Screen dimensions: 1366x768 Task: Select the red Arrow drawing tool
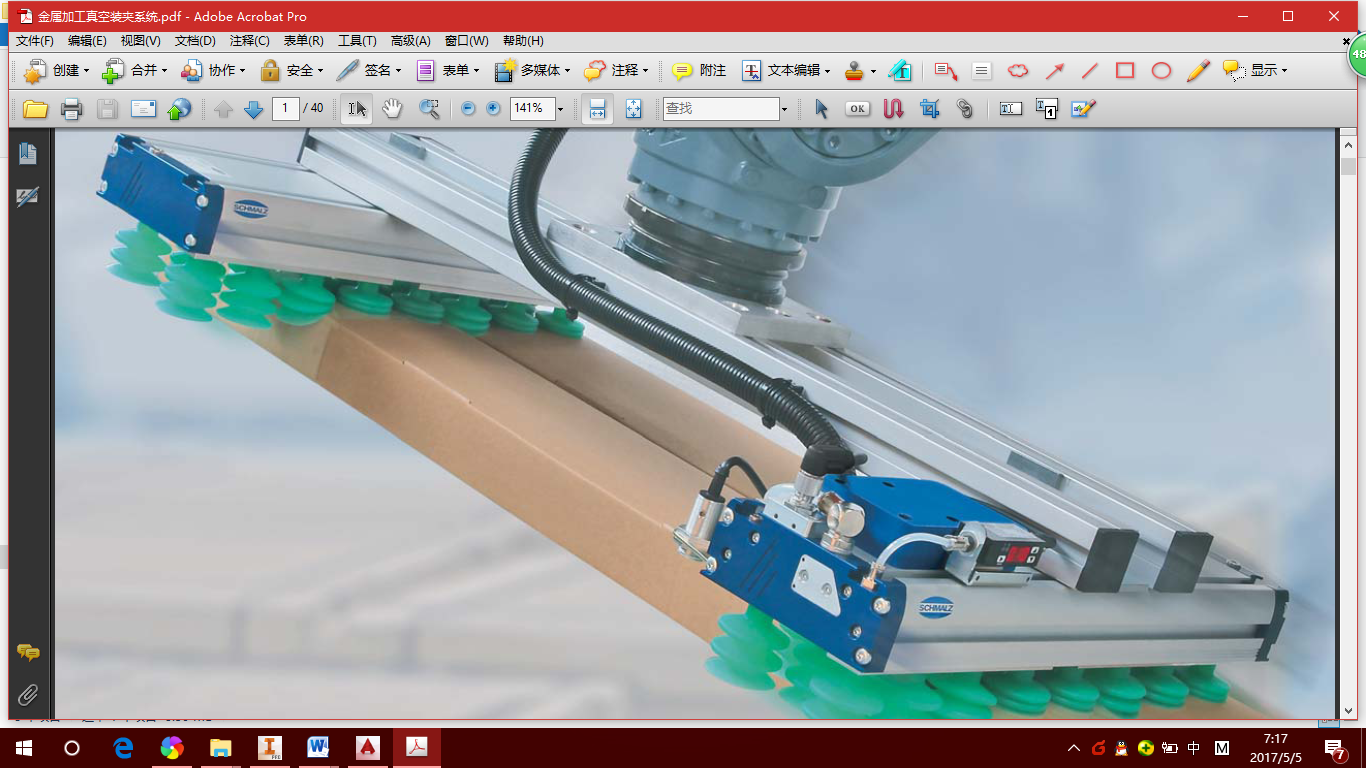point(1054,71)
